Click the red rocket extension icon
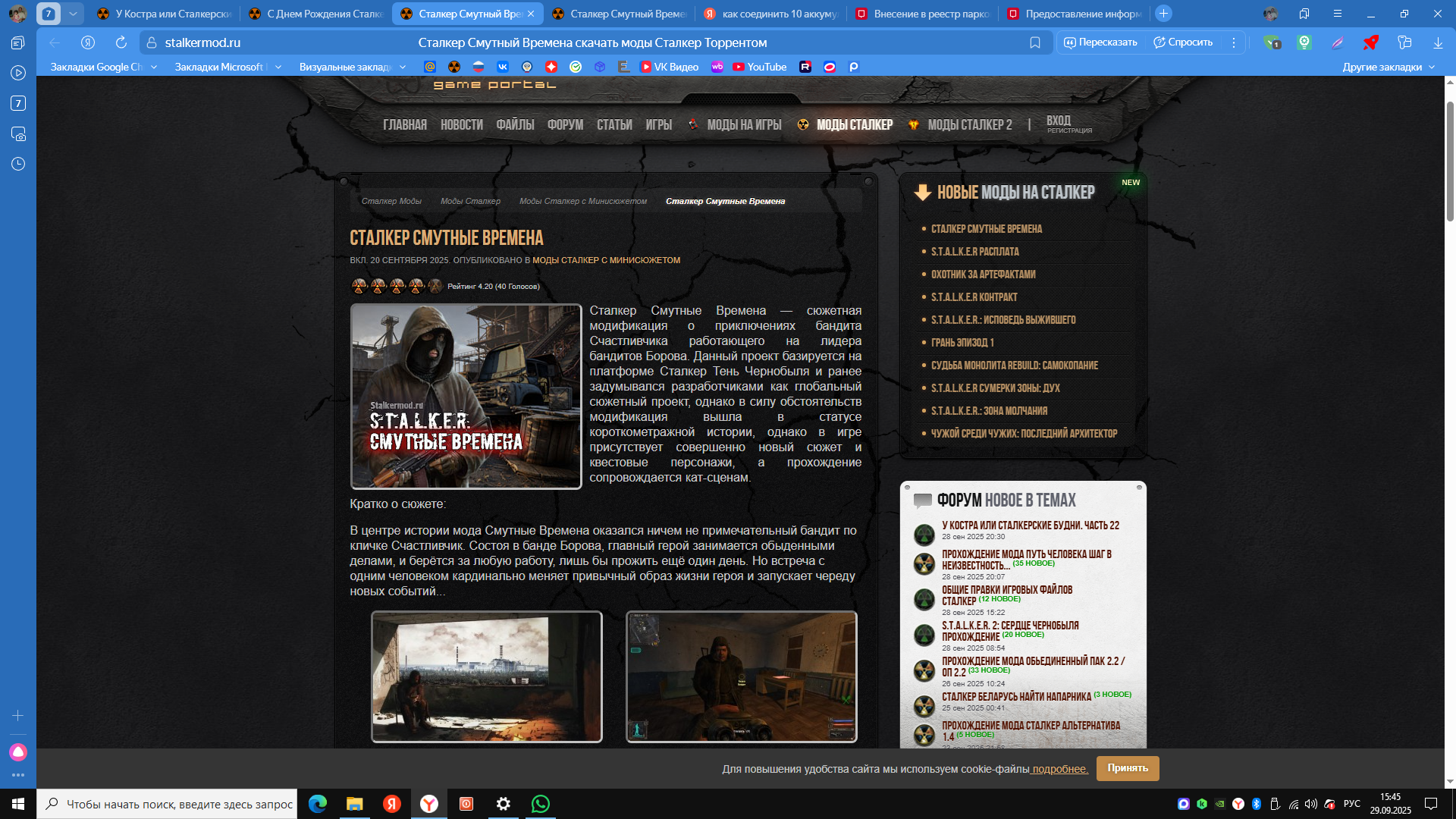The height and width of the screenshot is (819, 1456). pos(1370,42)
